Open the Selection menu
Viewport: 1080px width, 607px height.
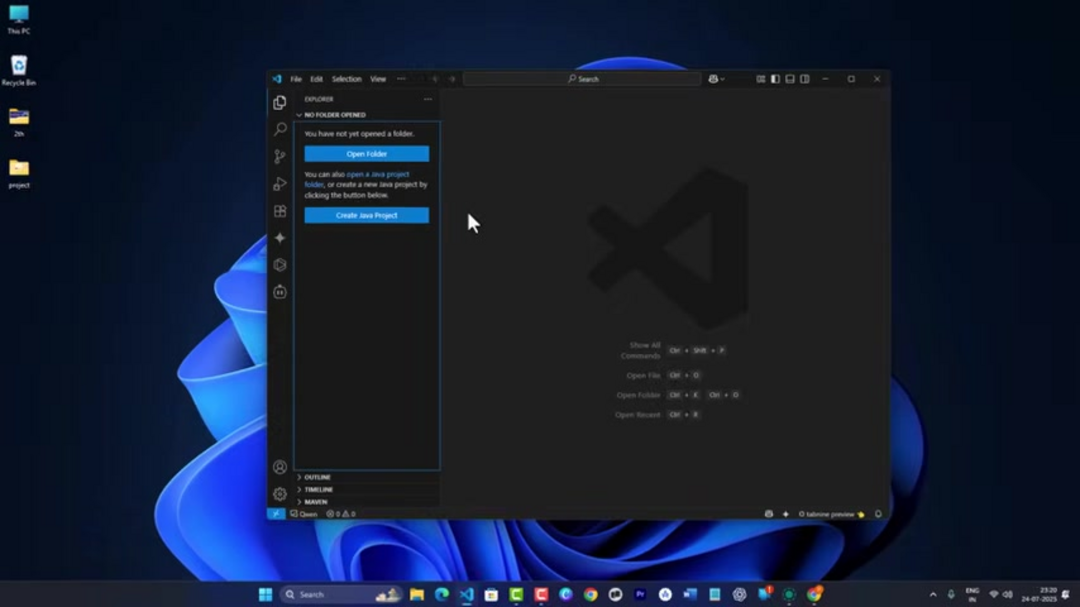coord(347,79)
